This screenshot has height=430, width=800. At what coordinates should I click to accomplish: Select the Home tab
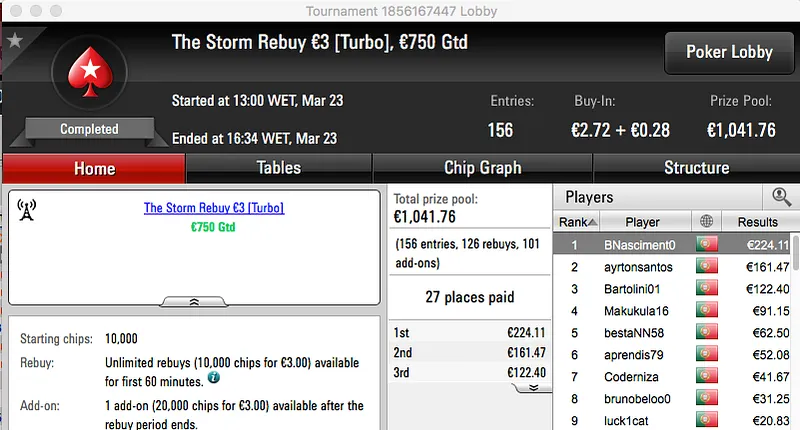click(x=94, y=169)
